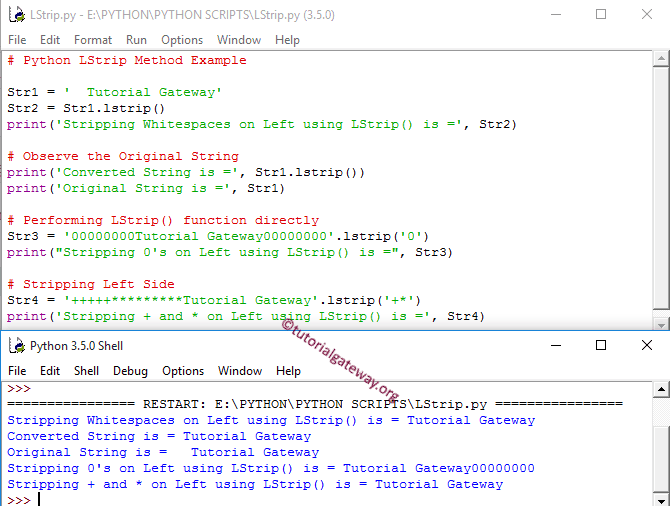Image resolution: width=670 pixels, height=506 pixels.
Task: Open Options menu in Python Shell window
Action: coord(183,371)
